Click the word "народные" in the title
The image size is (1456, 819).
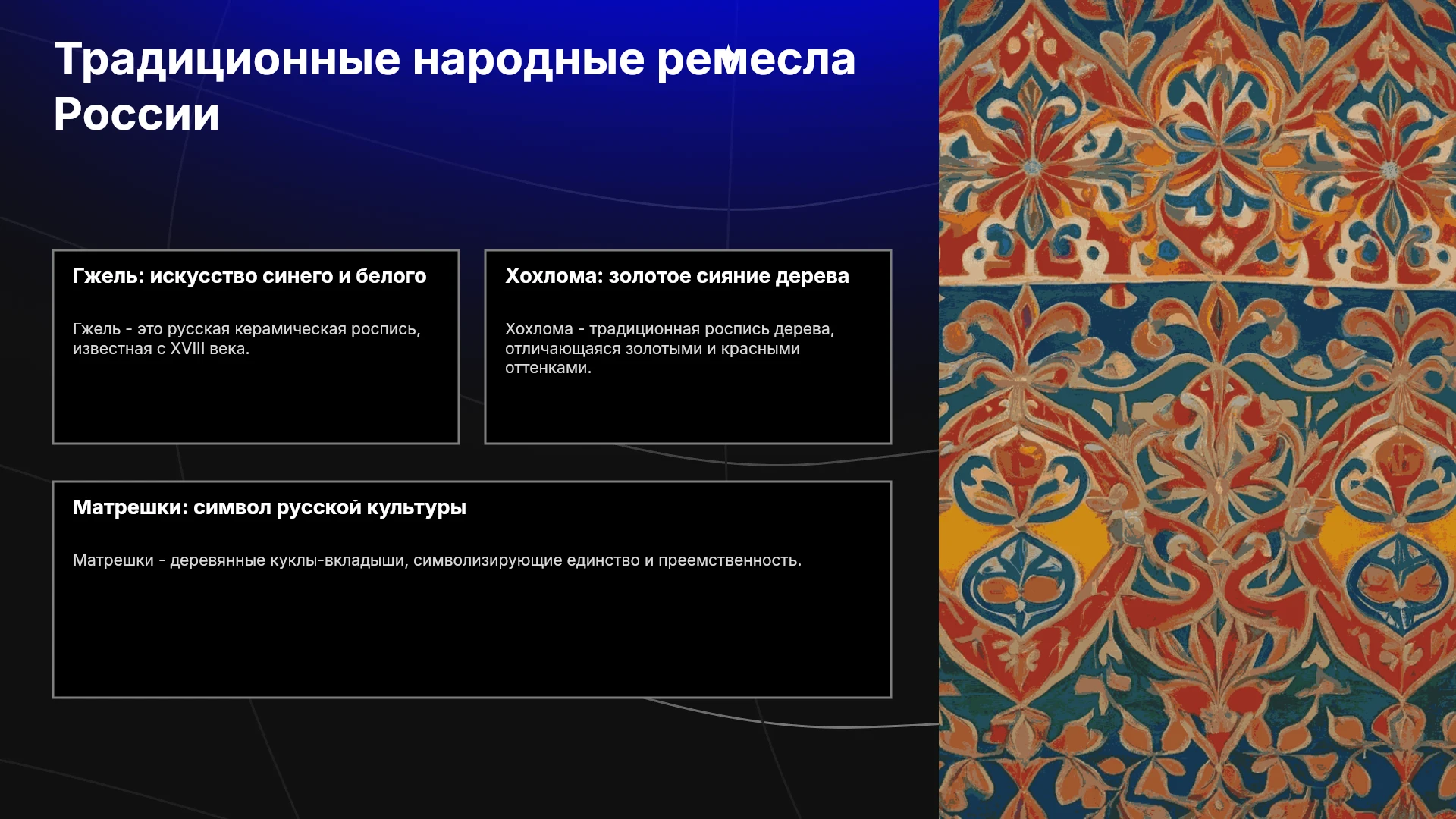coord(529,60)
